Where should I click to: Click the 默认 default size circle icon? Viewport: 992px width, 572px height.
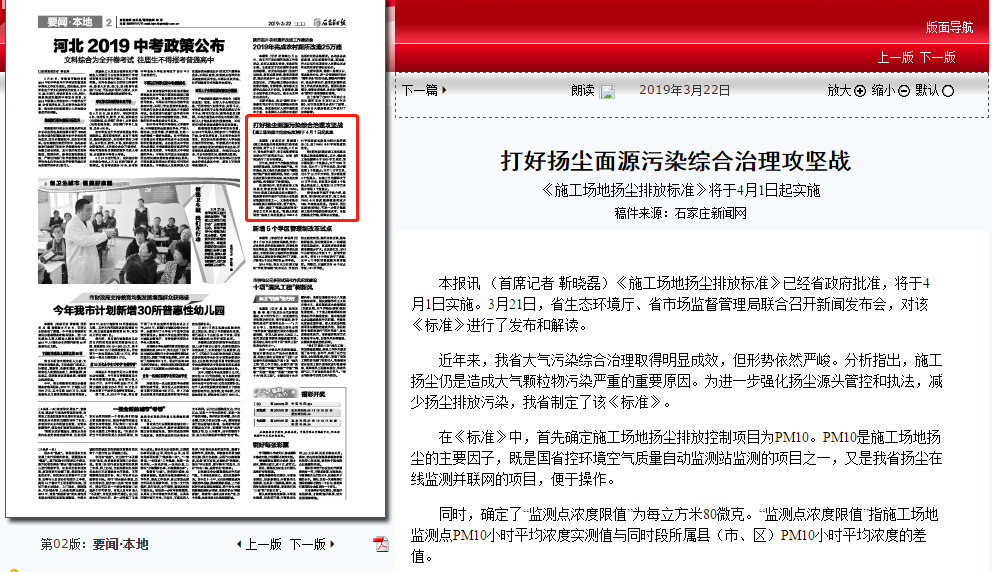tap(948, 91)
